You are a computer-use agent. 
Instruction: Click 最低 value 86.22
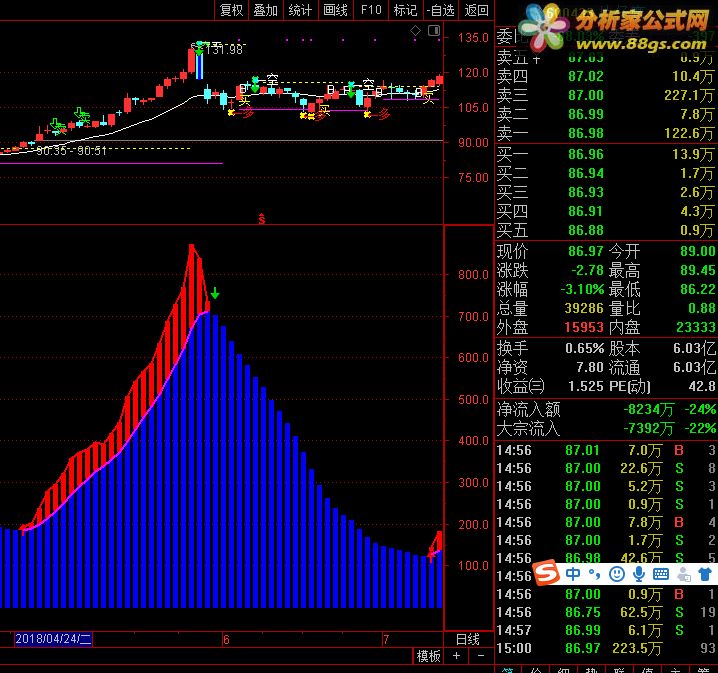click(697, 289)
